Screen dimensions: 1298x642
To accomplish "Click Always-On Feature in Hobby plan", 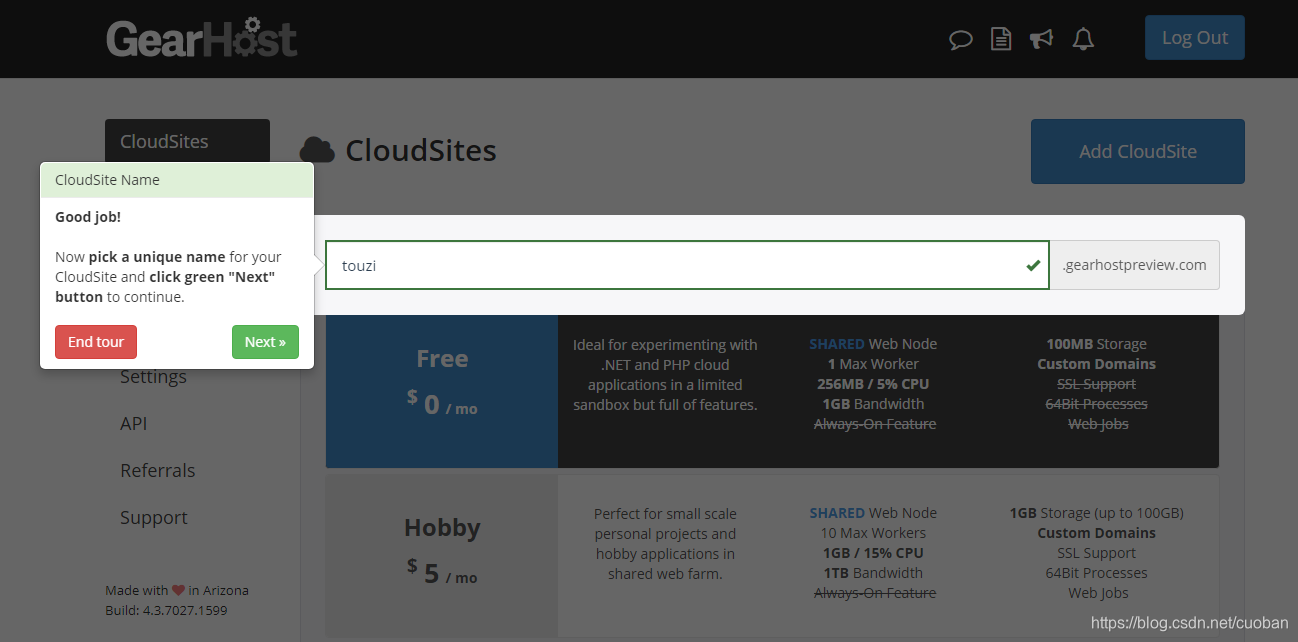I will (874, 593).
